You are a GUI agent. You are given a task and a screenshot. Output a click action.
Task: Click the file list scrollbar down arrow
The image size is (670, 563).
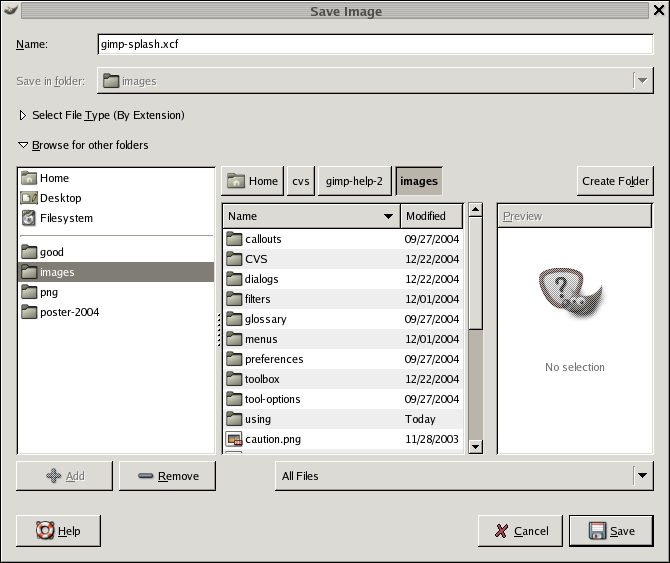click(x=475, y=447)
